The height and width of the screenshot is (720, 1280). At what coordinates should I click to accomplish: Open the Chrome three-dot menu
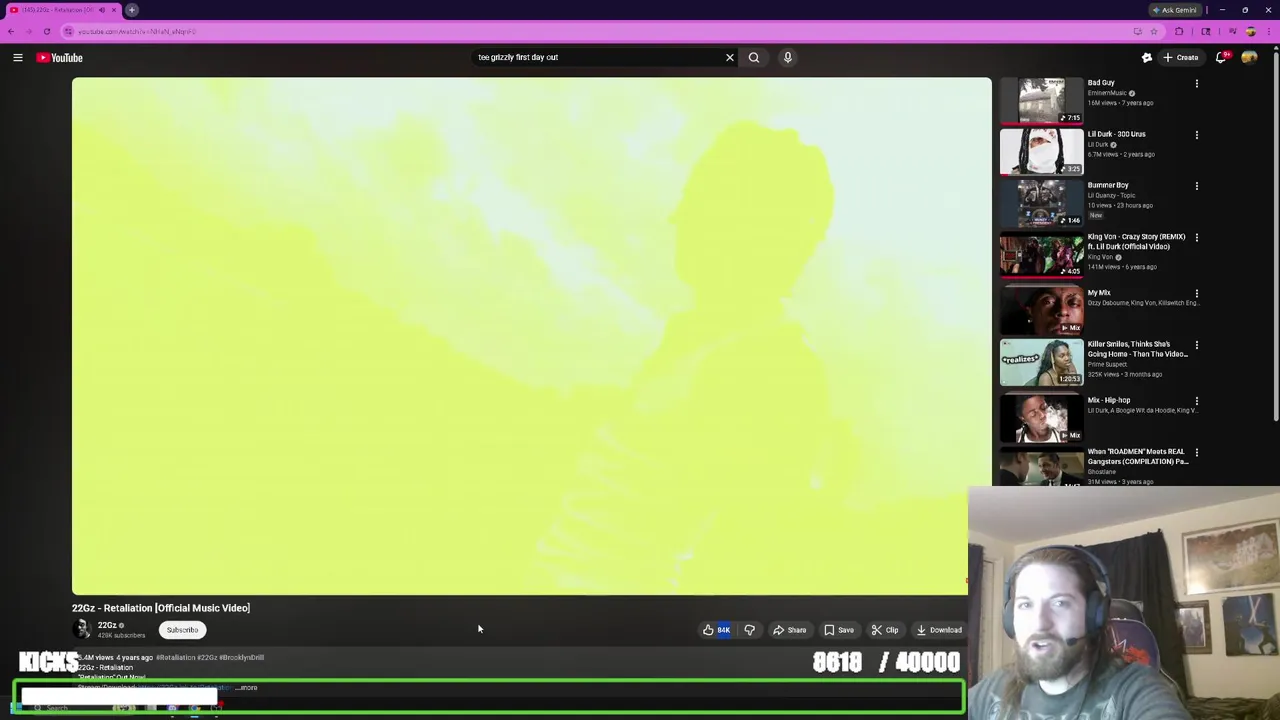click(x=1269, y=32)
